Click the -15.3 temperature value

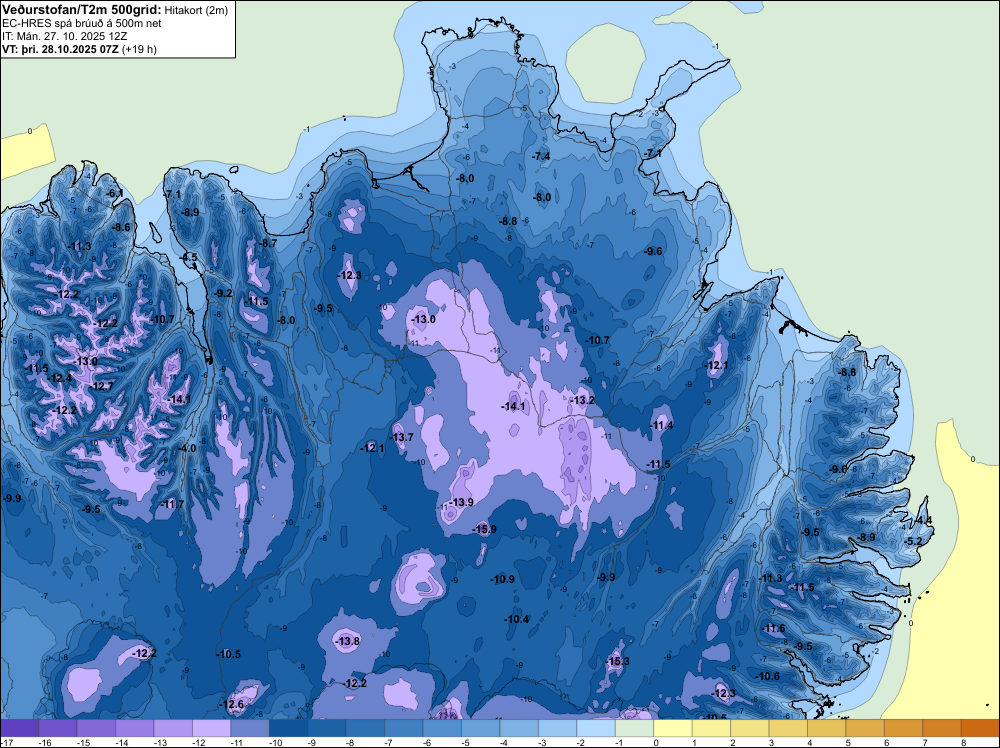coord(617,661)
